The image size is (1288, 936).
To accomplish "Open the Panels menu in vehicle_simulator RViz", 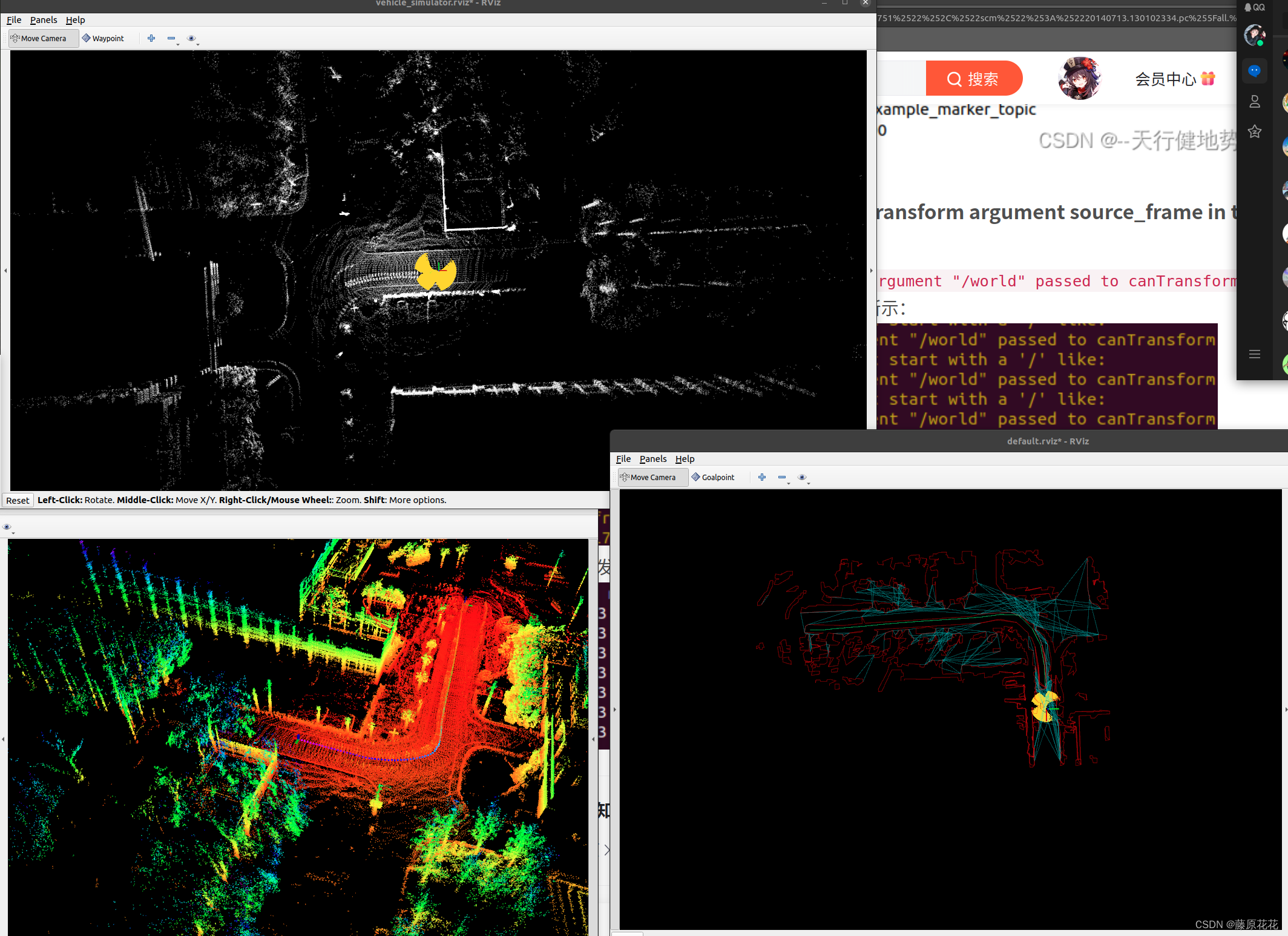I will click(x=44, y=20).
